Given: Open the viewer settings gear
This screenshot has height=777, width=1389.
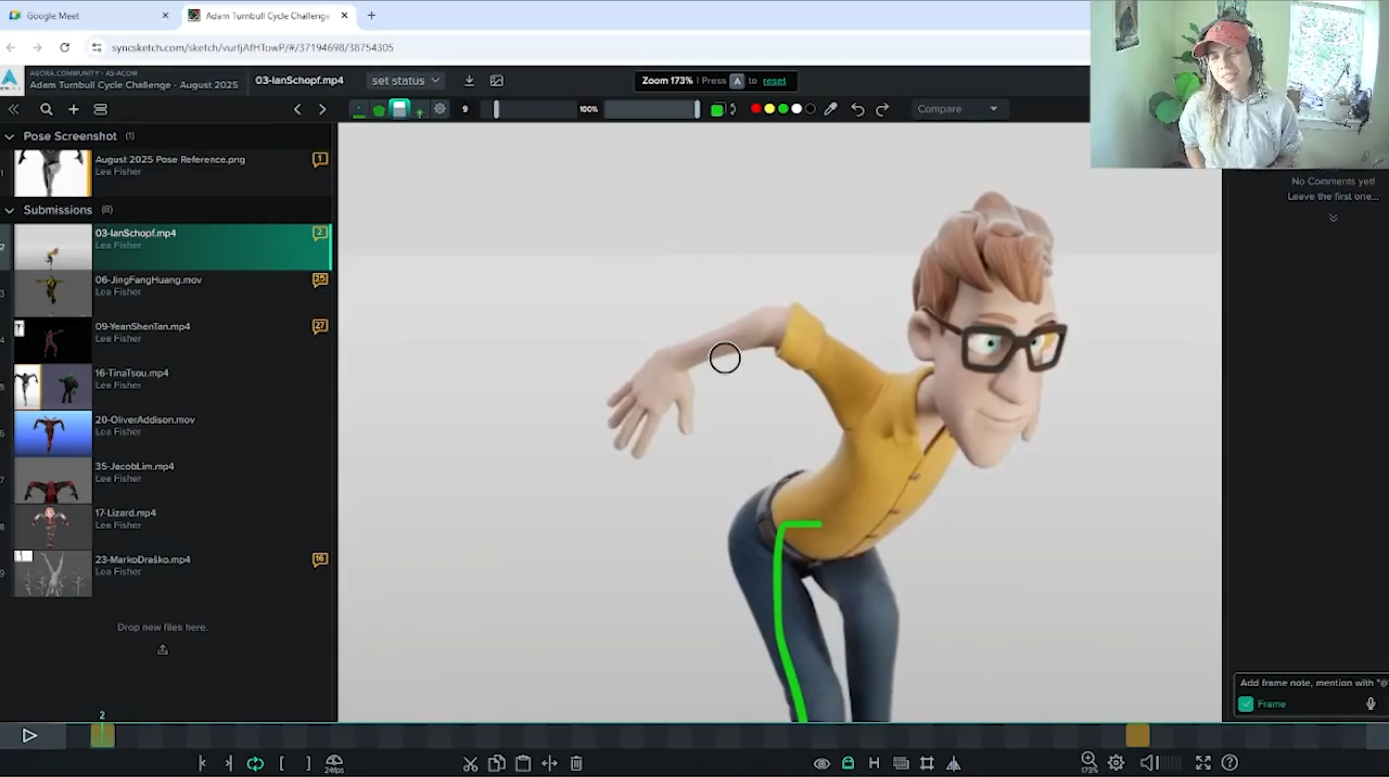Looking at the screenshot, I should (x=1116, y=764).
